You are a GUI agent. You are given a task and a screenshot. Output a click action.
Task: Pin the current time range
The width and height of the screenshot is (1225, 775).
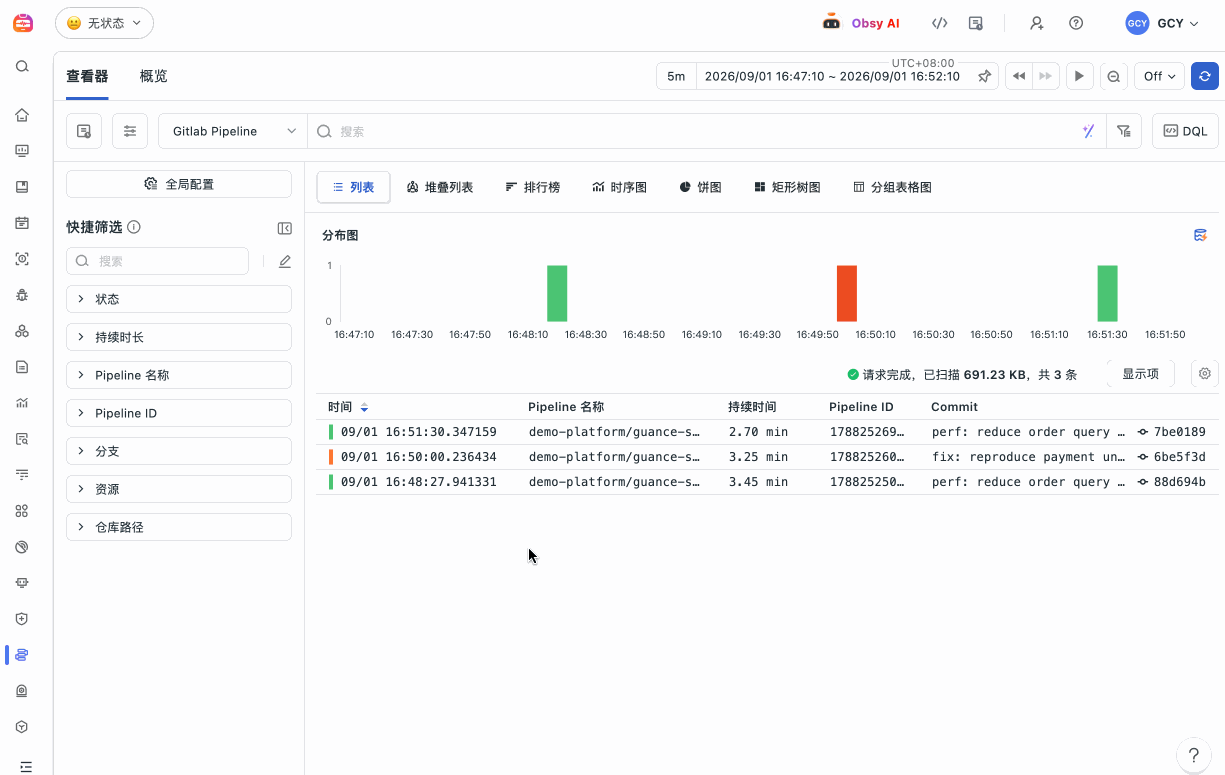(x=984, y=76)
